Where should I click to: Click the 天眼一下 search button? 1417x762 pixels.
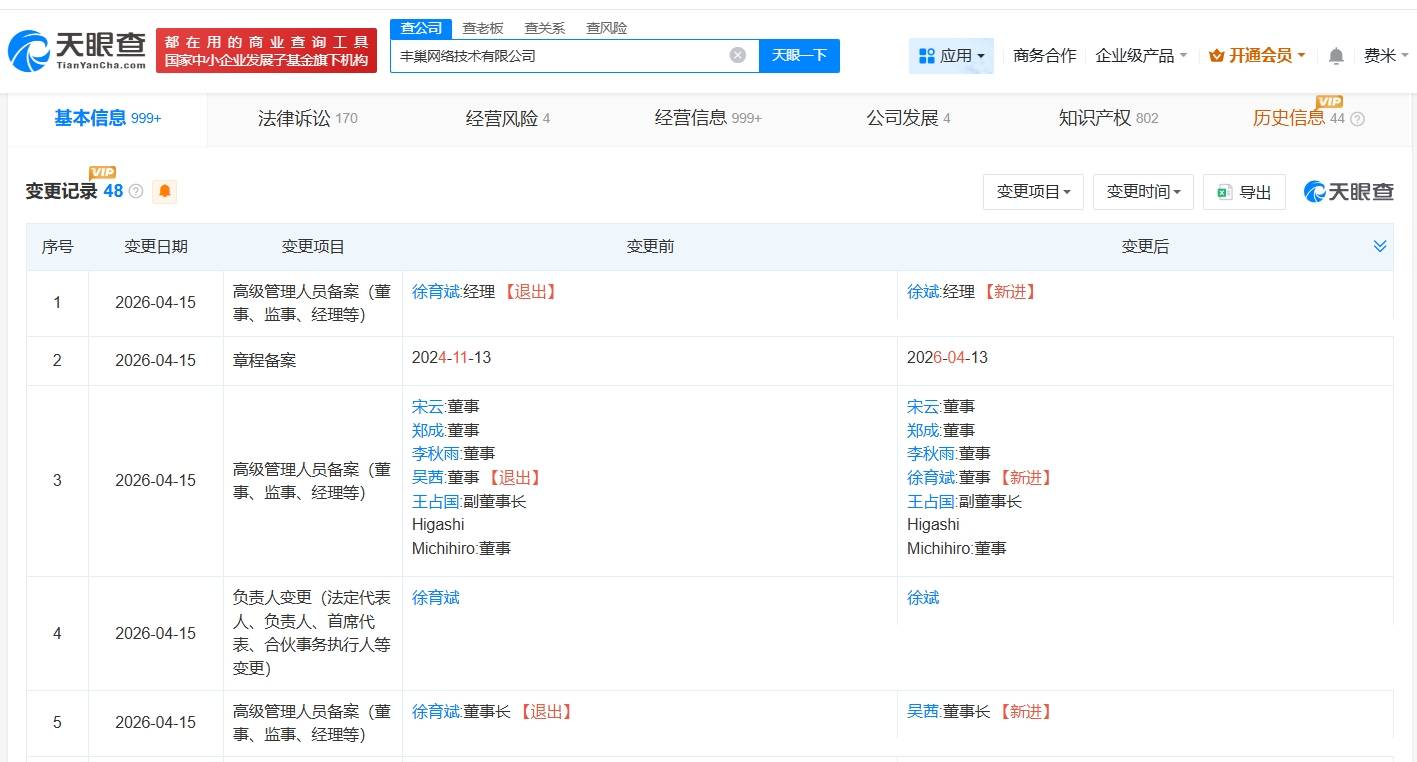pos(799,56)
